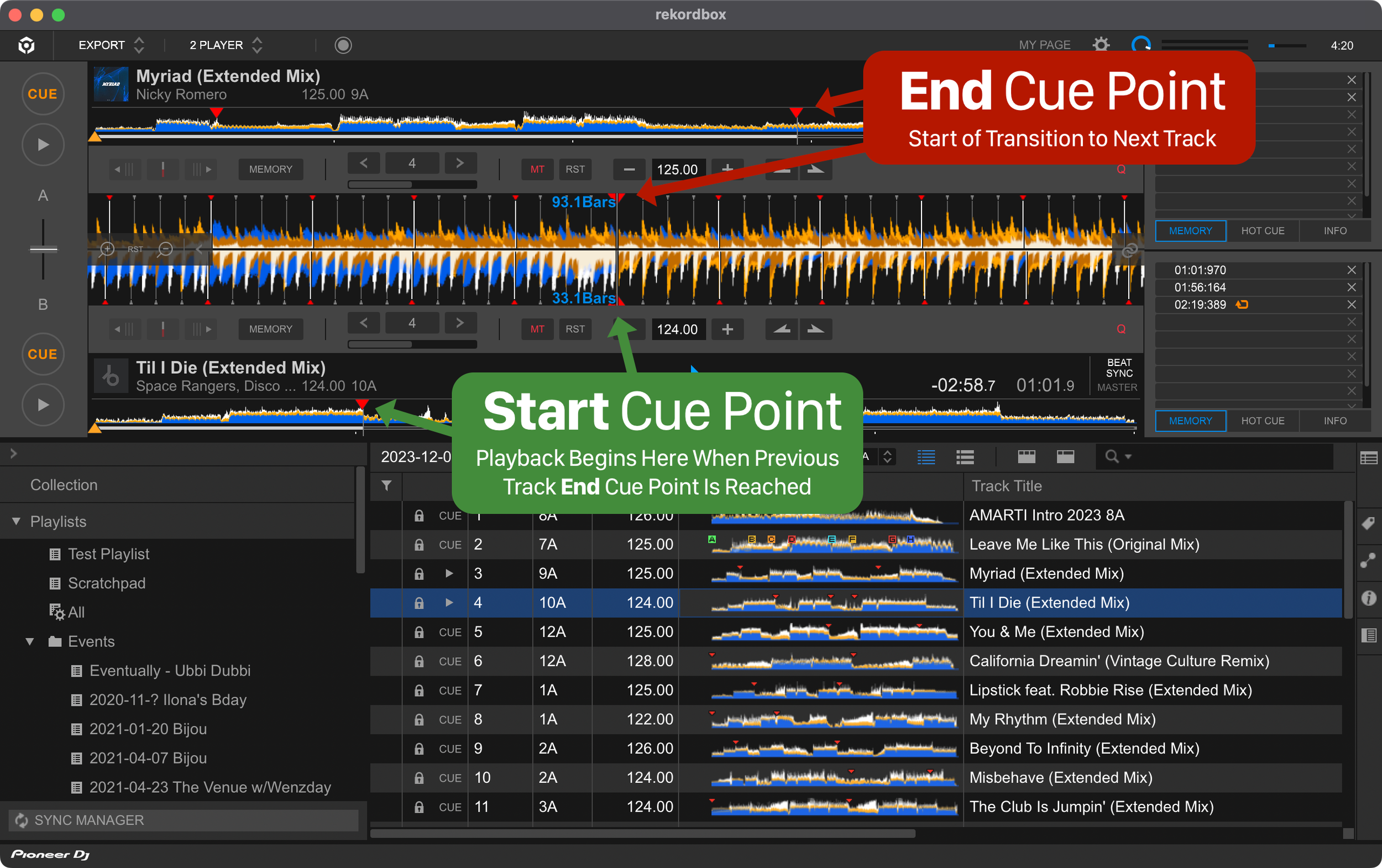Zoom in waveform with plus magnifier
Screen dimensions: 1382x868
click(107, 249)
